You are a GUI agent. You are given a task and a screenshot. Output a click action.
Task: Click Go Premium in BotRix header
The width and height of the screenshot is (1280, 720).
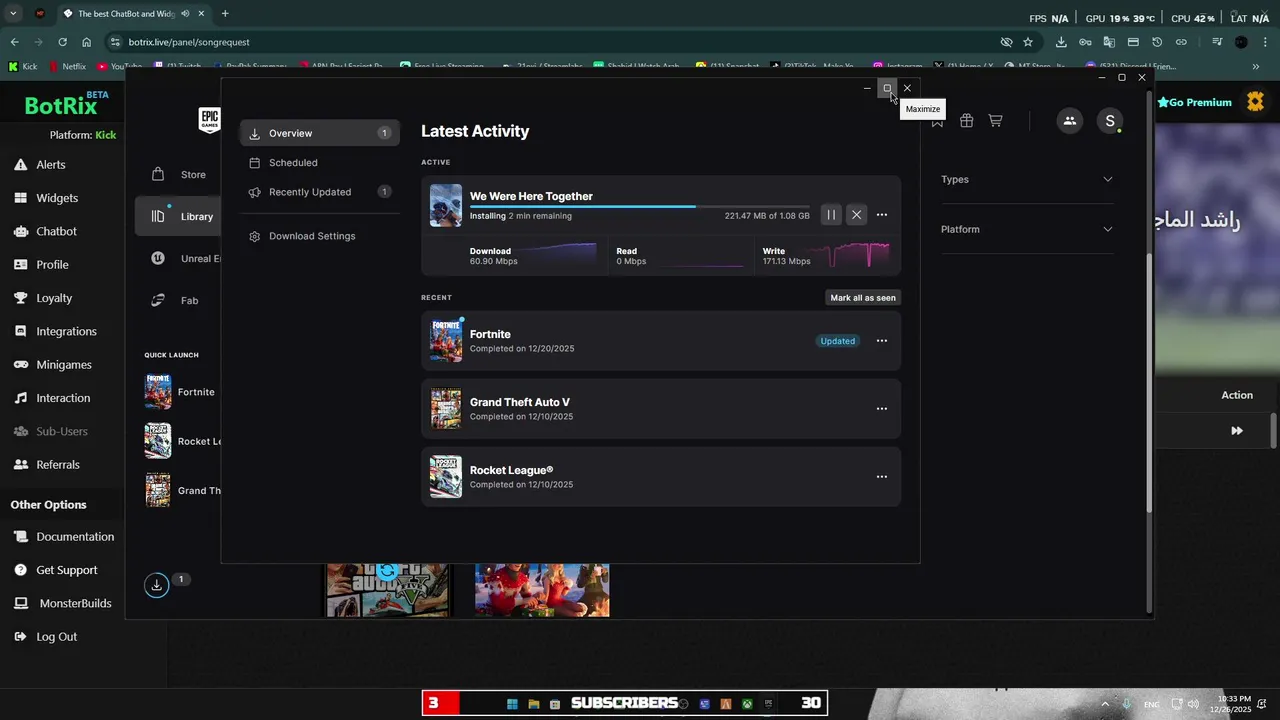coord(1194,102)
